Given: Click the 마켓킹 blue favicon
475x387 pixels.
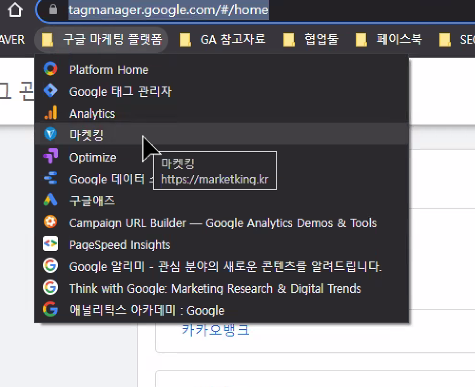Looking at the screenshot, I should click(50, 134).
